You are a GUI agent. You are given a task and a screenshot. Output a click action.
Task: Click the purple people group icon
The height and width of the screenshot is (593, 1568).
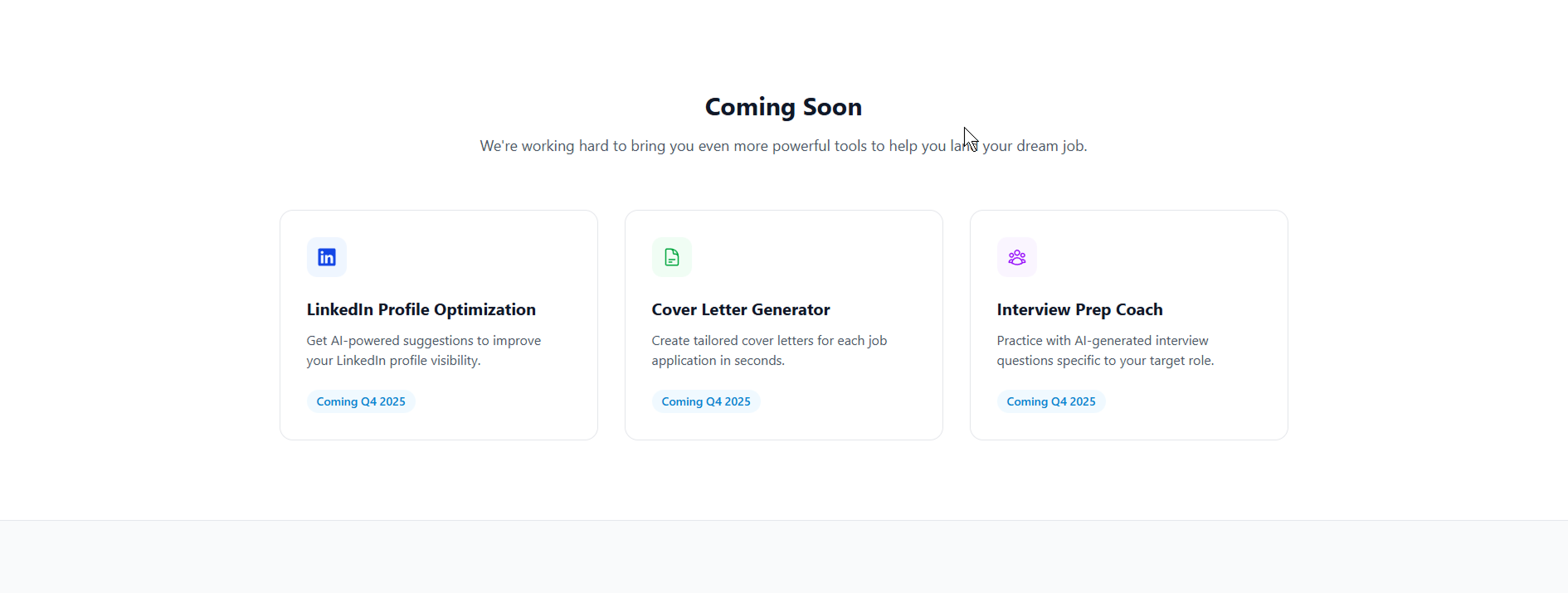coord(1017,257)
